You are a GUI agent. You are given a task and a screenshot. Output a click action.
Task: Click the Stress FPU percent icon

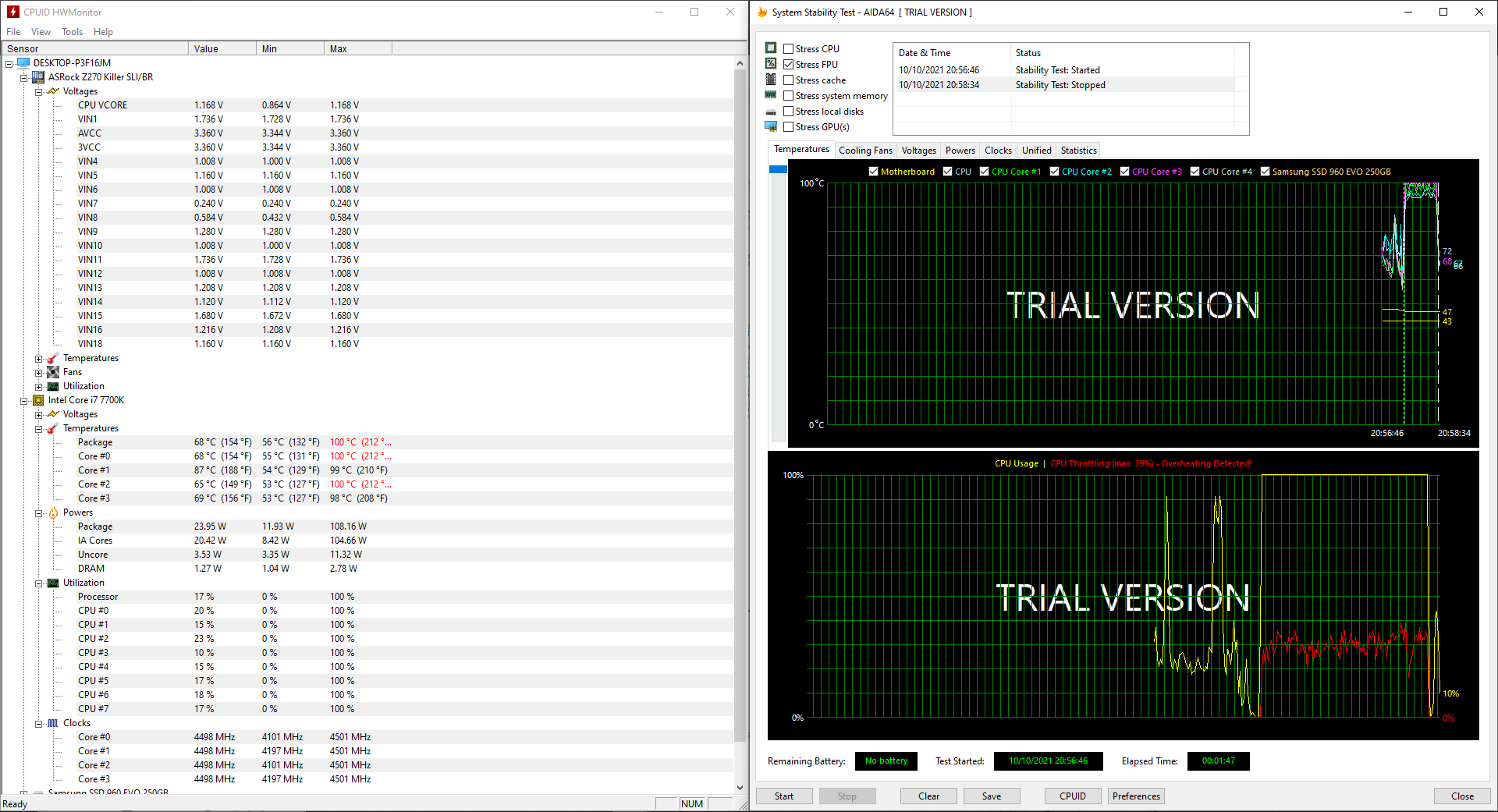click(771, 64)
